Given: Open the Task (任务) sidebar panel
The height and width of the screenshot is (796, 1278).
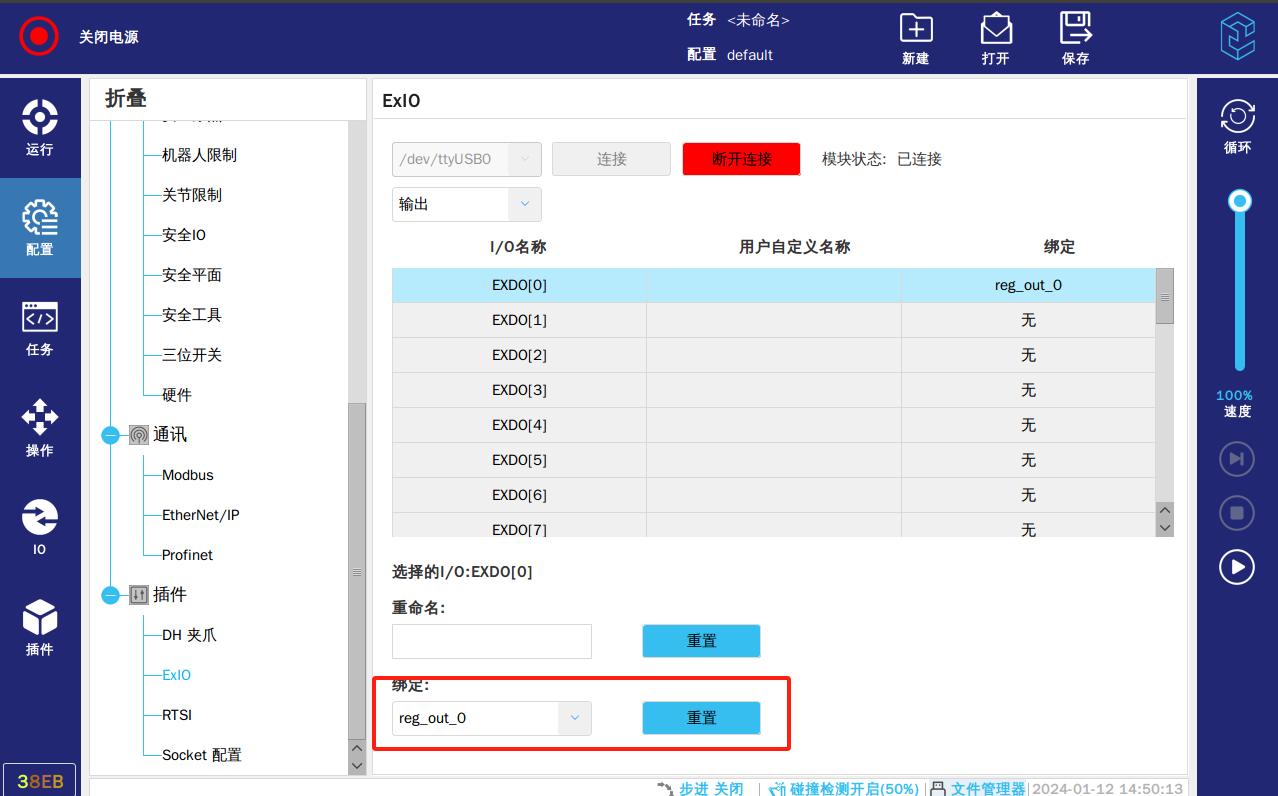Looking at the screenshot, I should point(39,328).
